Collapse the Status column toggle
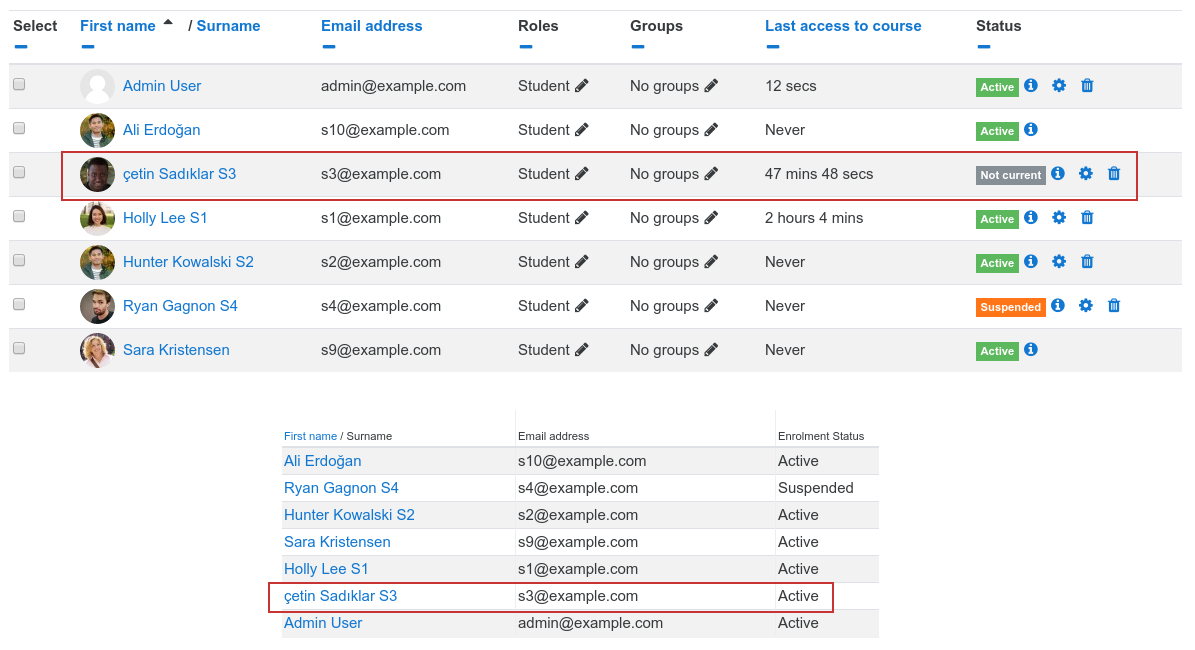Screen dimensions: 1195x650 (984, 47)
